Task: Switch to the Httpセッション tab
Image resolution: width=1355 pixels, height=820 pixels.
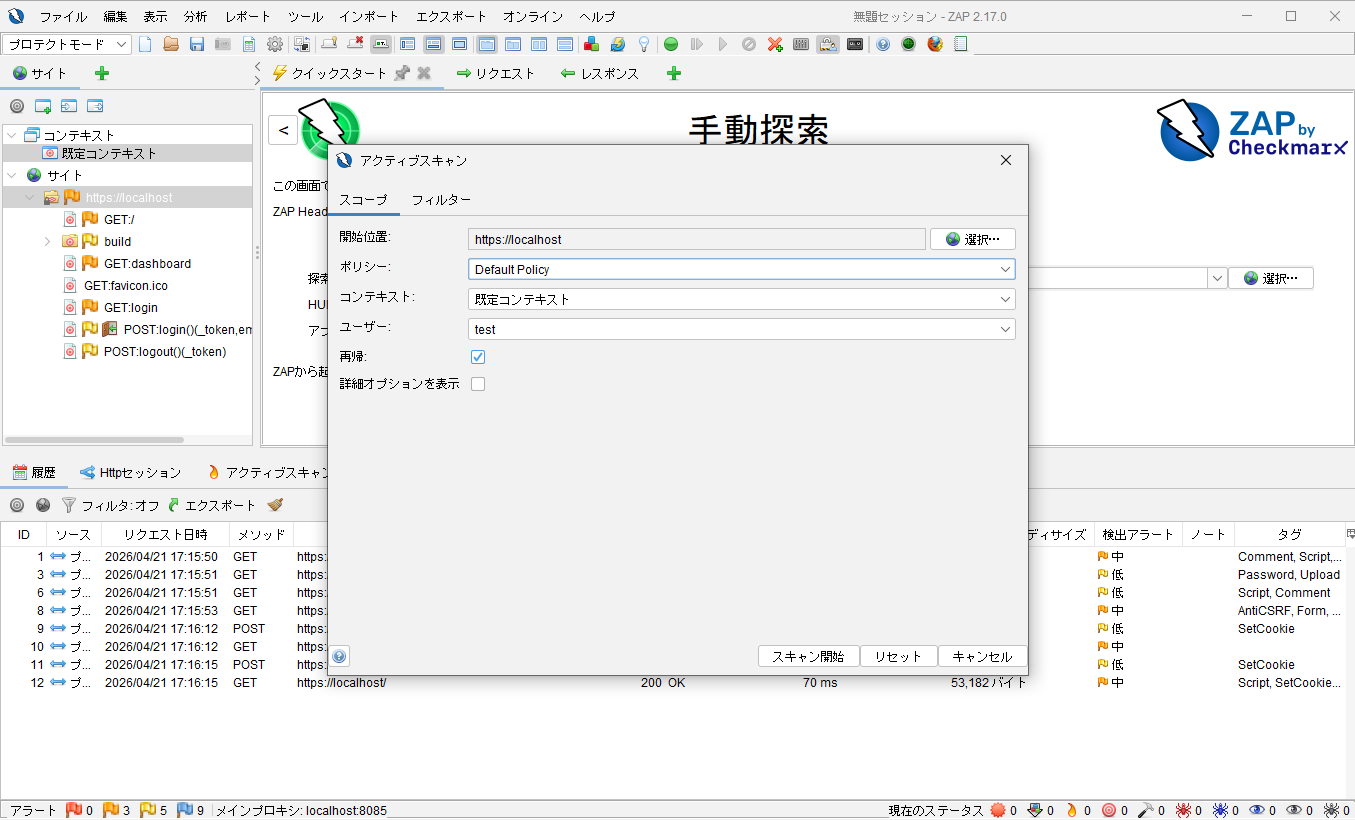Action: pyautogui.click(x=131, y=472)
